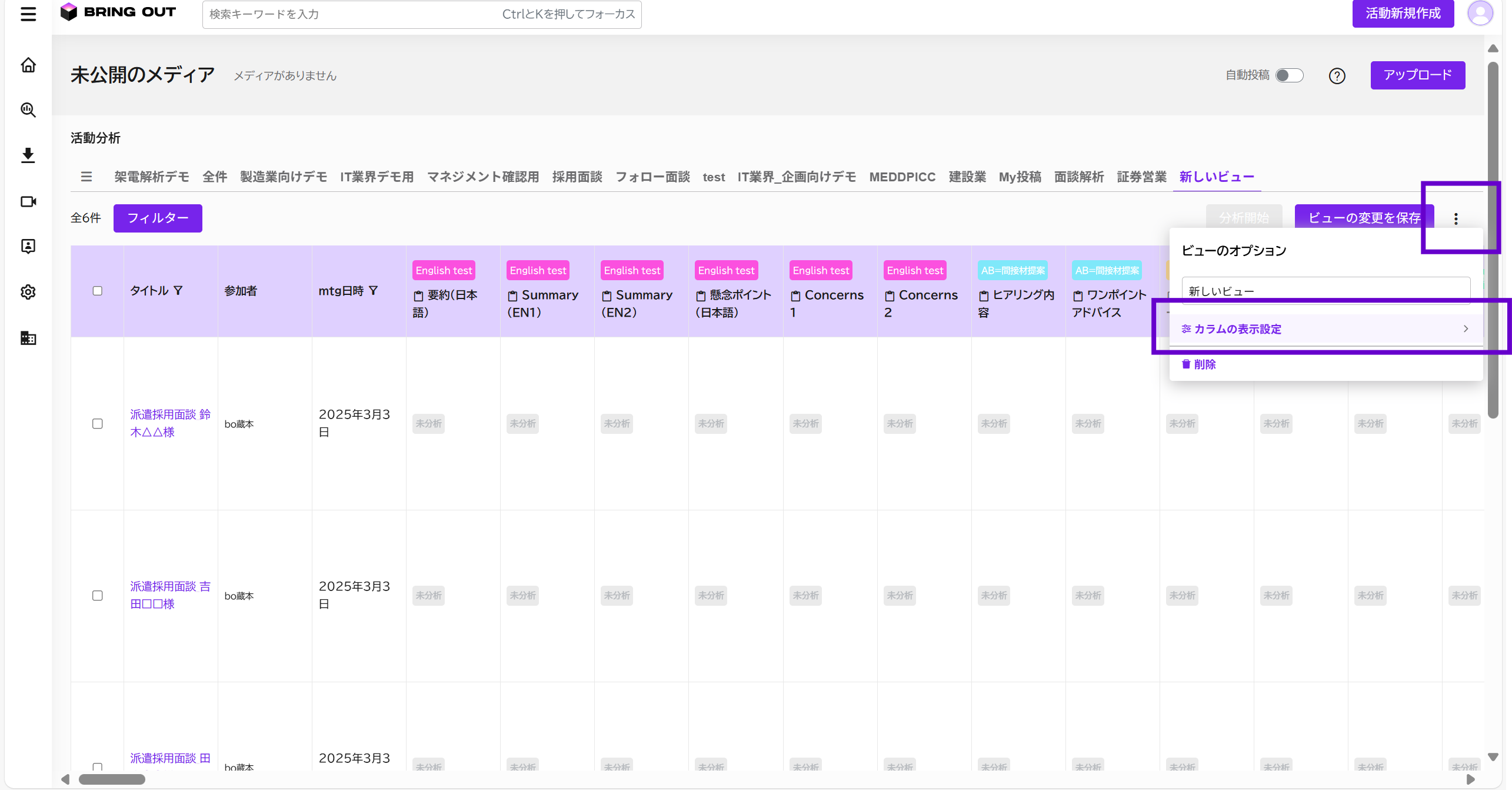1512x790 pixels.
Task: Switch to the MEDDPICC view tab
Action: pos(902,177)
